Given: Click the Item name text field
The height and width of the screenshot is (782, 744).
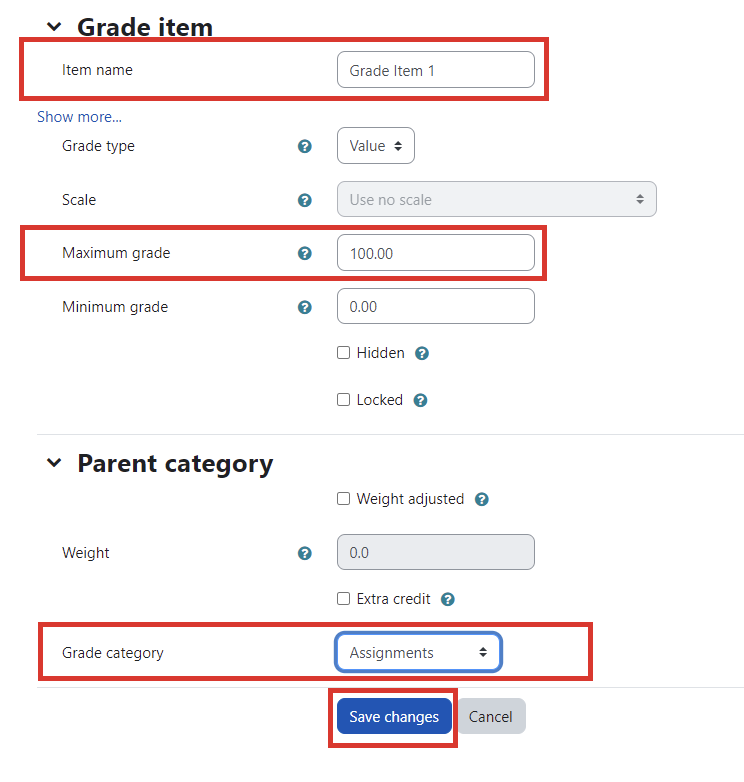Looking at the screenshot, I should click(435, 70).
